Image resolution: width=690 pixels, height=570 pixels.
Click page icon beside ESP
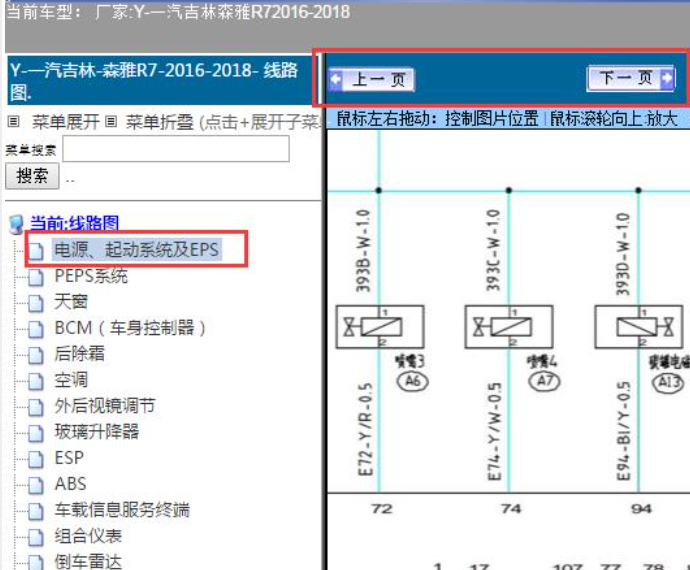point(36,459)
